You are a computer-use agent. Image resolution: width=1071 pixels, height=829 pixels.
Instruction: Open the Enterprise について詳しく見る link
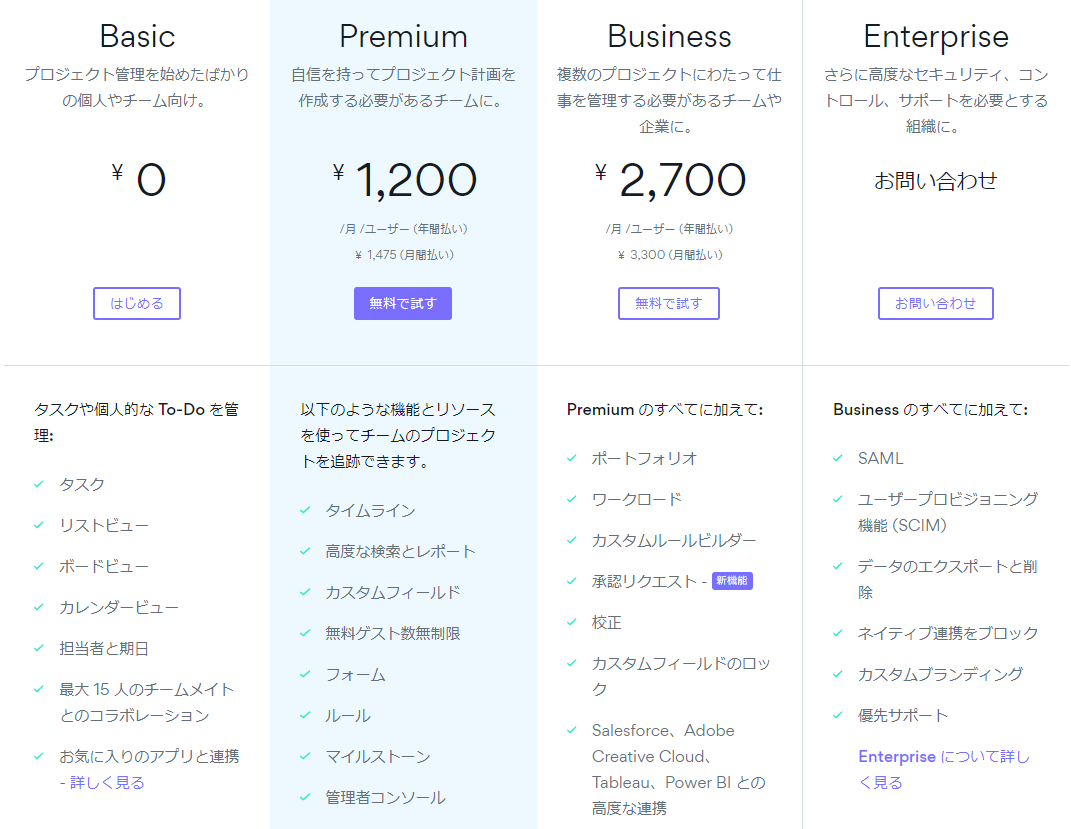click(944, 770)
